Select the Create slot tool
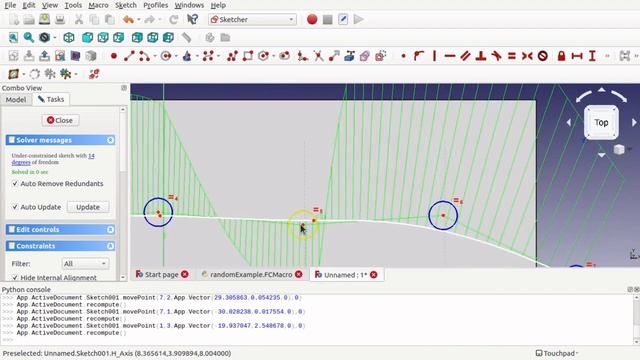Screen dimensions: 640x360 tap(284, 56)
